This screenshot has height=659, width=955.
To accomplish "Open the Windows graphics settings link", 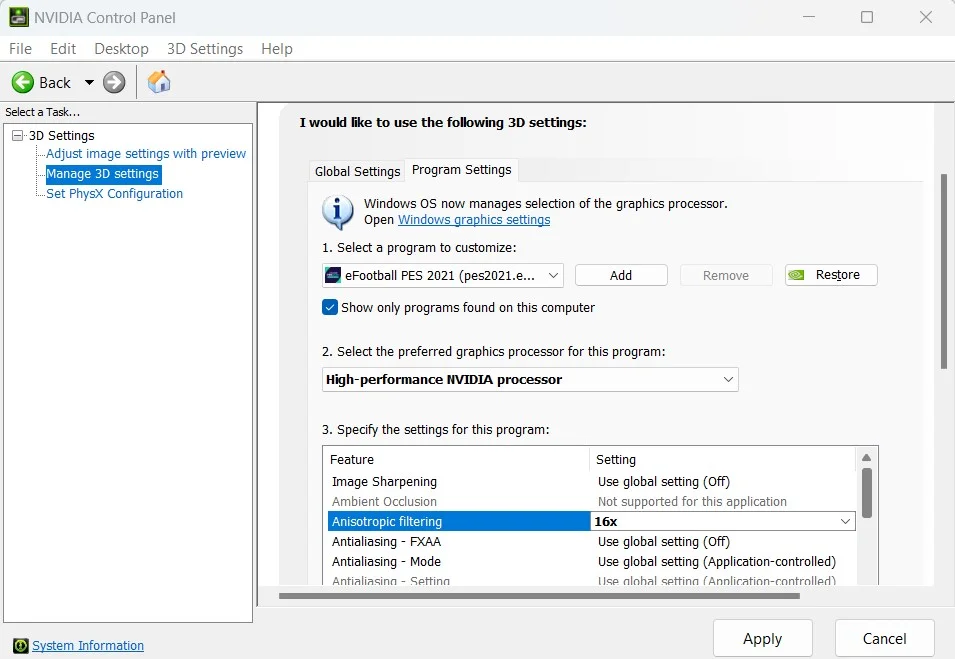I will coord(474,220).
